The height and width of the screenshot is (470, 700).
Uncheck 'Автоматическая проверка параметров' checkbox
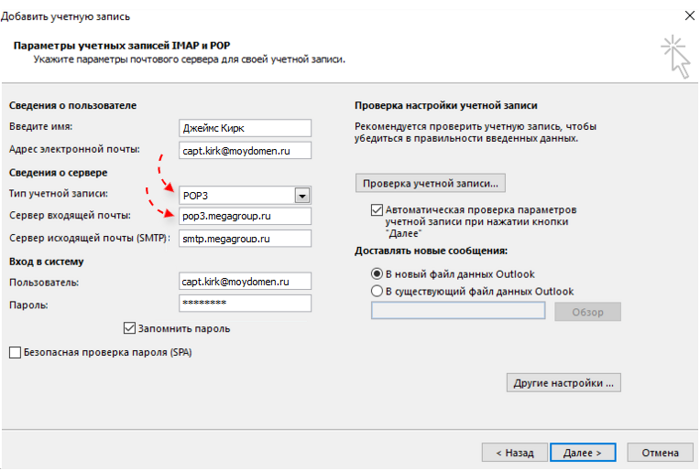click(377, 210)
